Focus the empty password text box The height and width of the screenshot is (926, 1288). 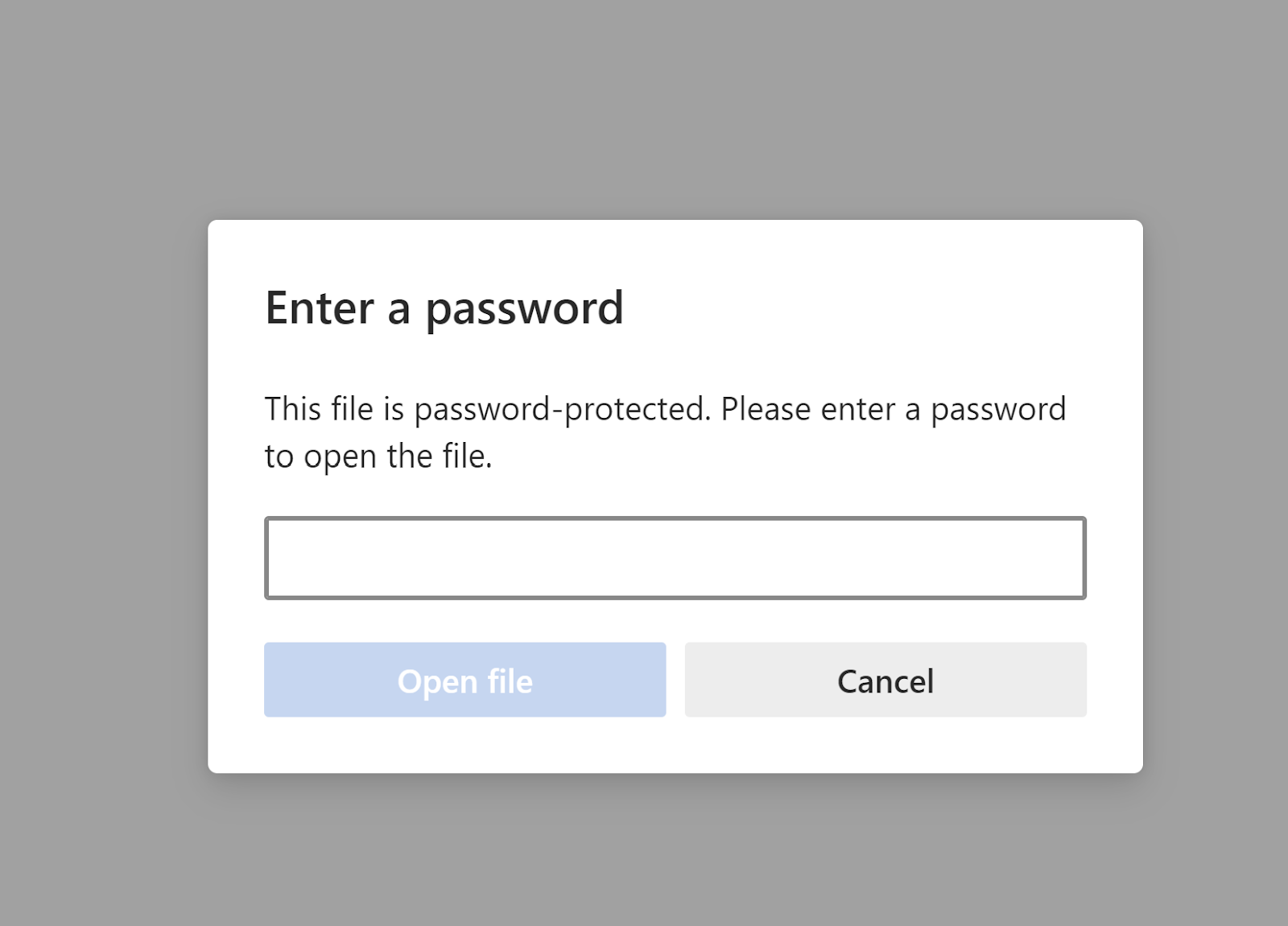tap(675, 558)
